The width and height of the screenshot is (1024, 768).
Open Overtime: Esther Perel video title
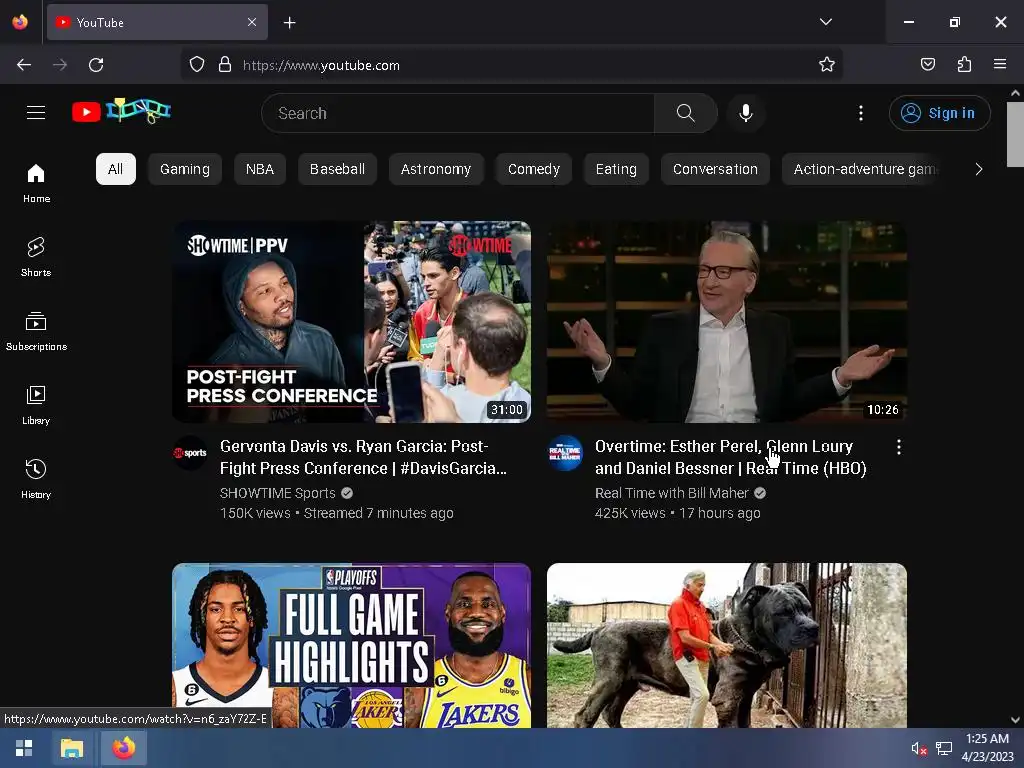point(730,457)
